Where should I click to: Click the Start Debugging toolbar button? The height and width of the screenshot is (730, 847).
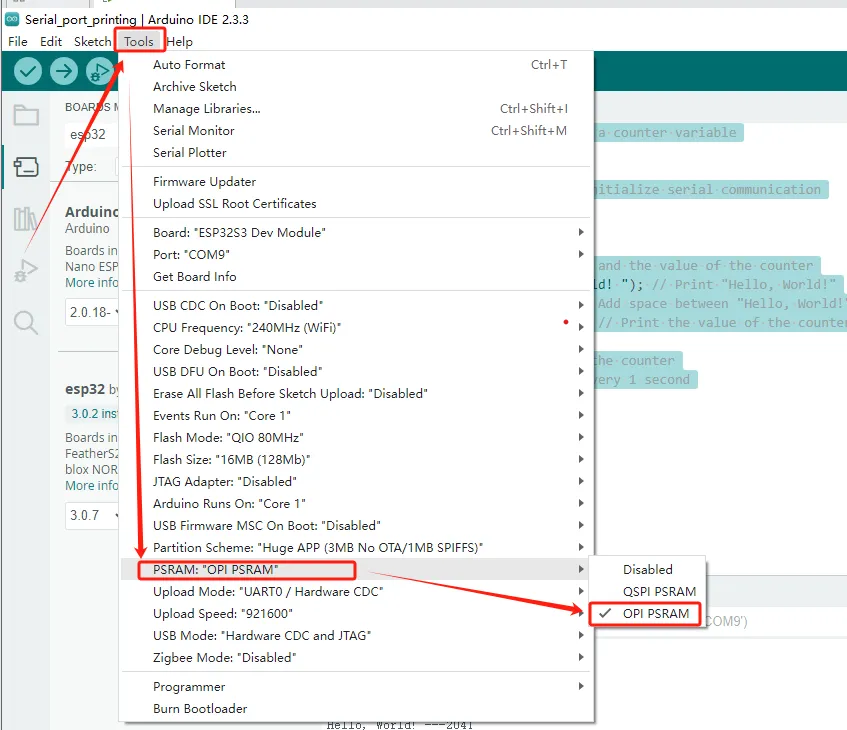(x=100, y=71)
